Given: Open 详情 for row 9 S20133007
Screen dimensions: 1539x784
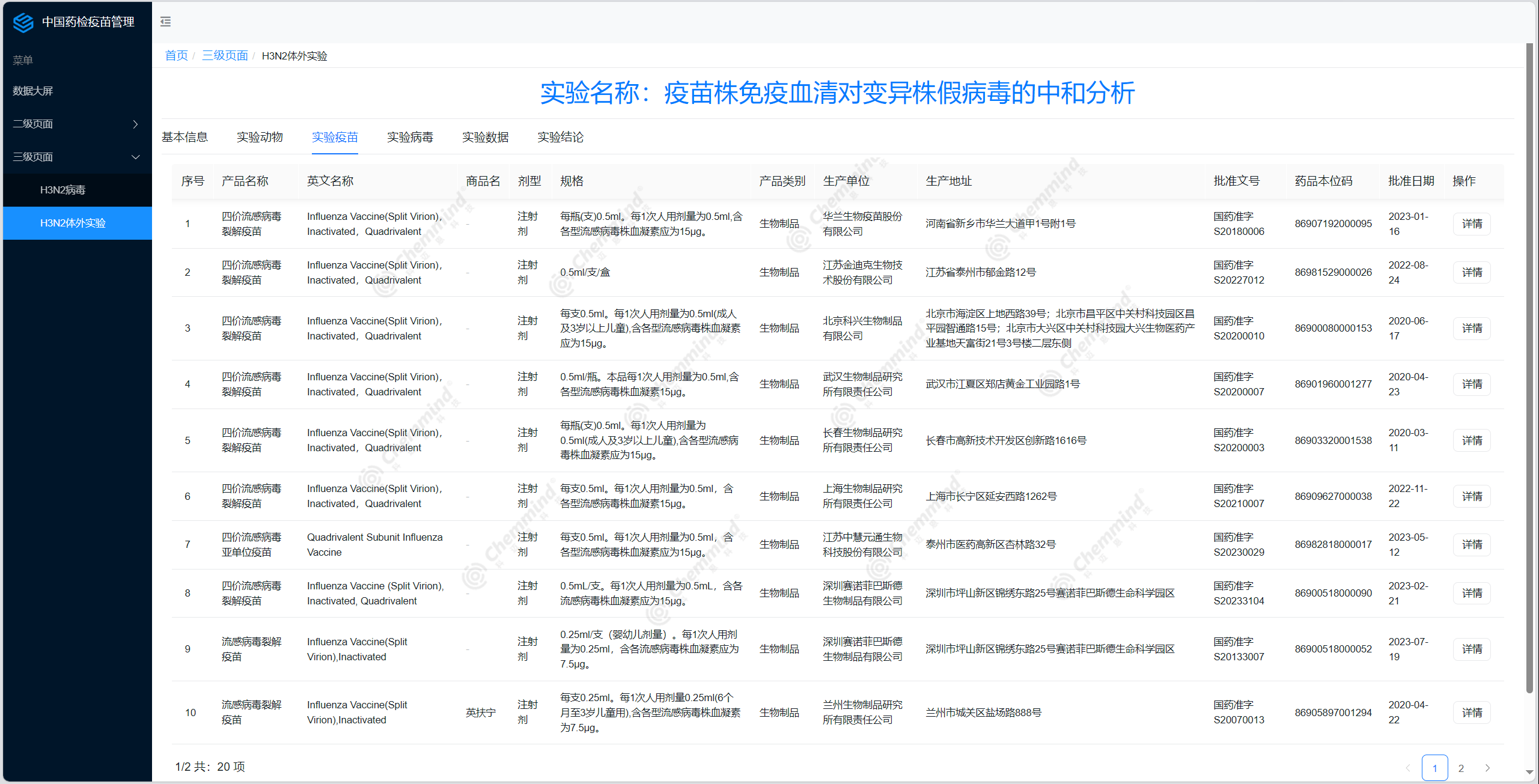Looking at the screenshot, I should point(1472,649).
